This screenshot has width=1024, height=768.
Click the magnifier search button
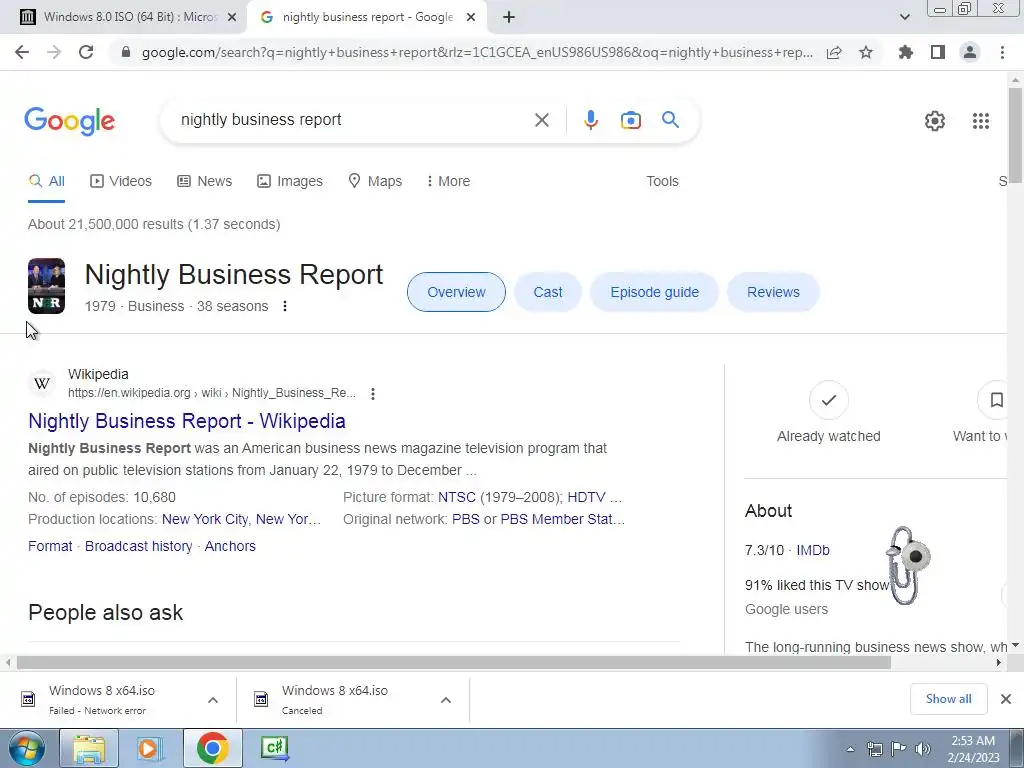(x=670, y=120)
